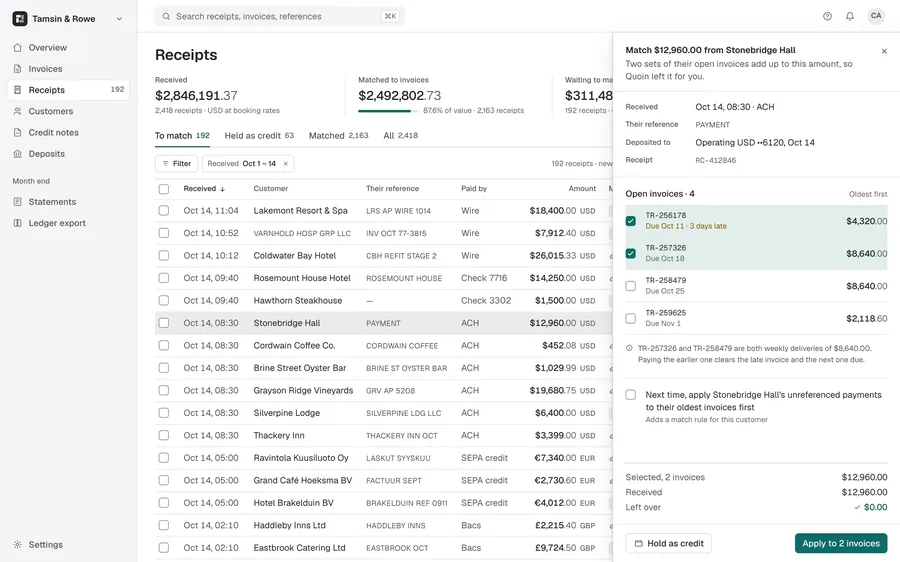Remove the Received Oct 1 – 14 filter chip
The width and height of the screenshot is (900, 562).
(285, 164)
